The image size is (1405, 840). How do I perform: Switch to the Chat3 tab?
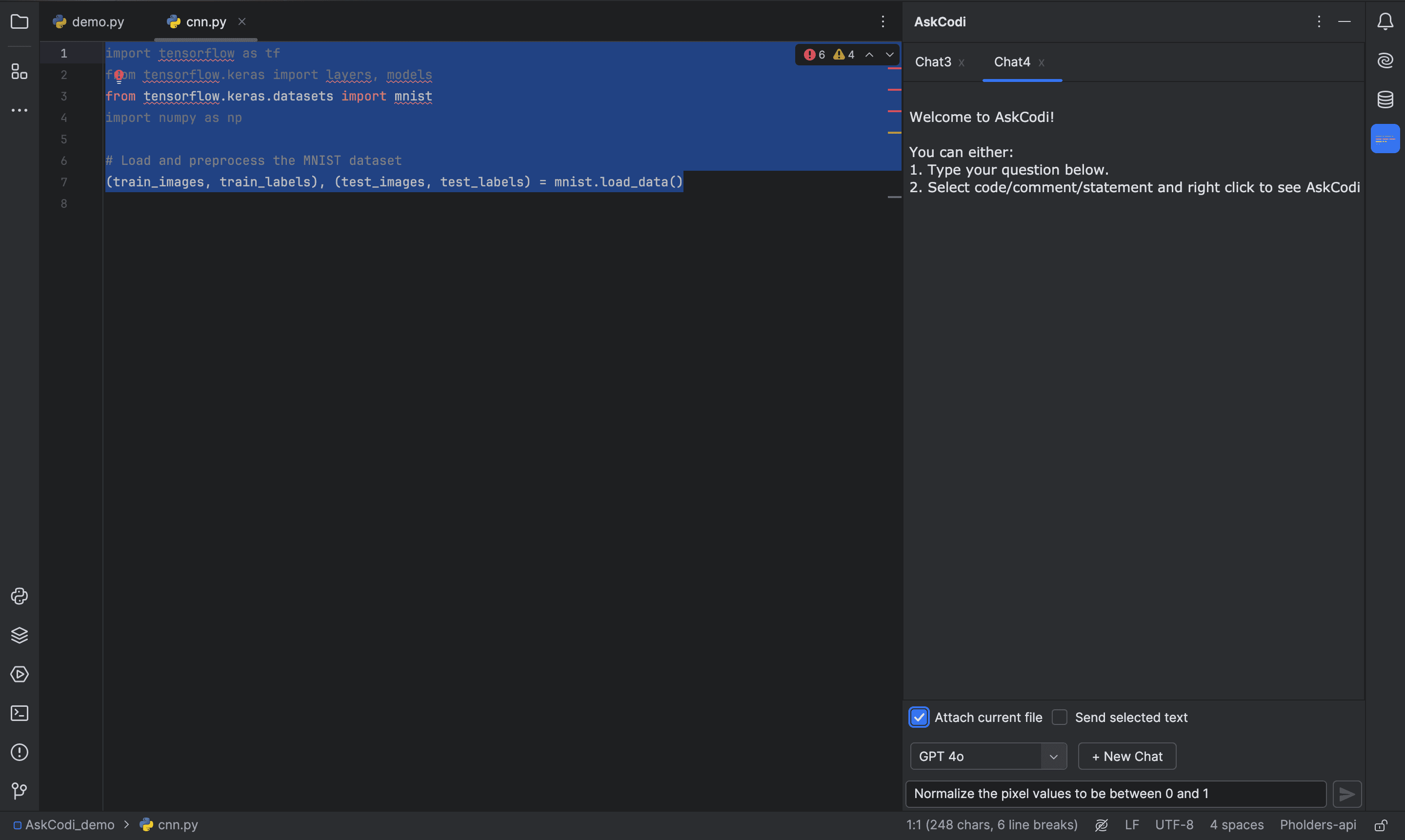[x=933, y=62]
